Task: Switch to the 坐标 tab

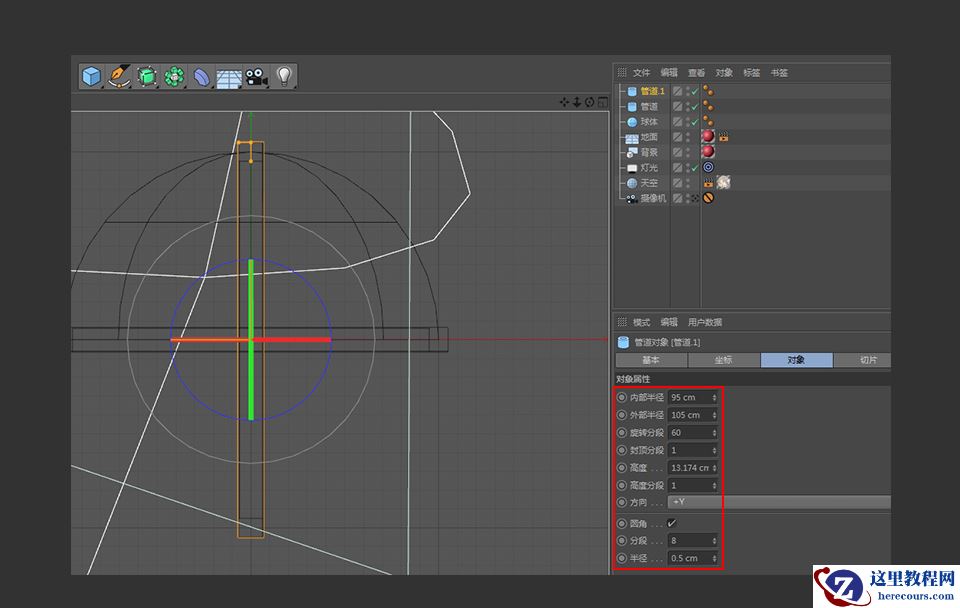Action: point(722,360)
